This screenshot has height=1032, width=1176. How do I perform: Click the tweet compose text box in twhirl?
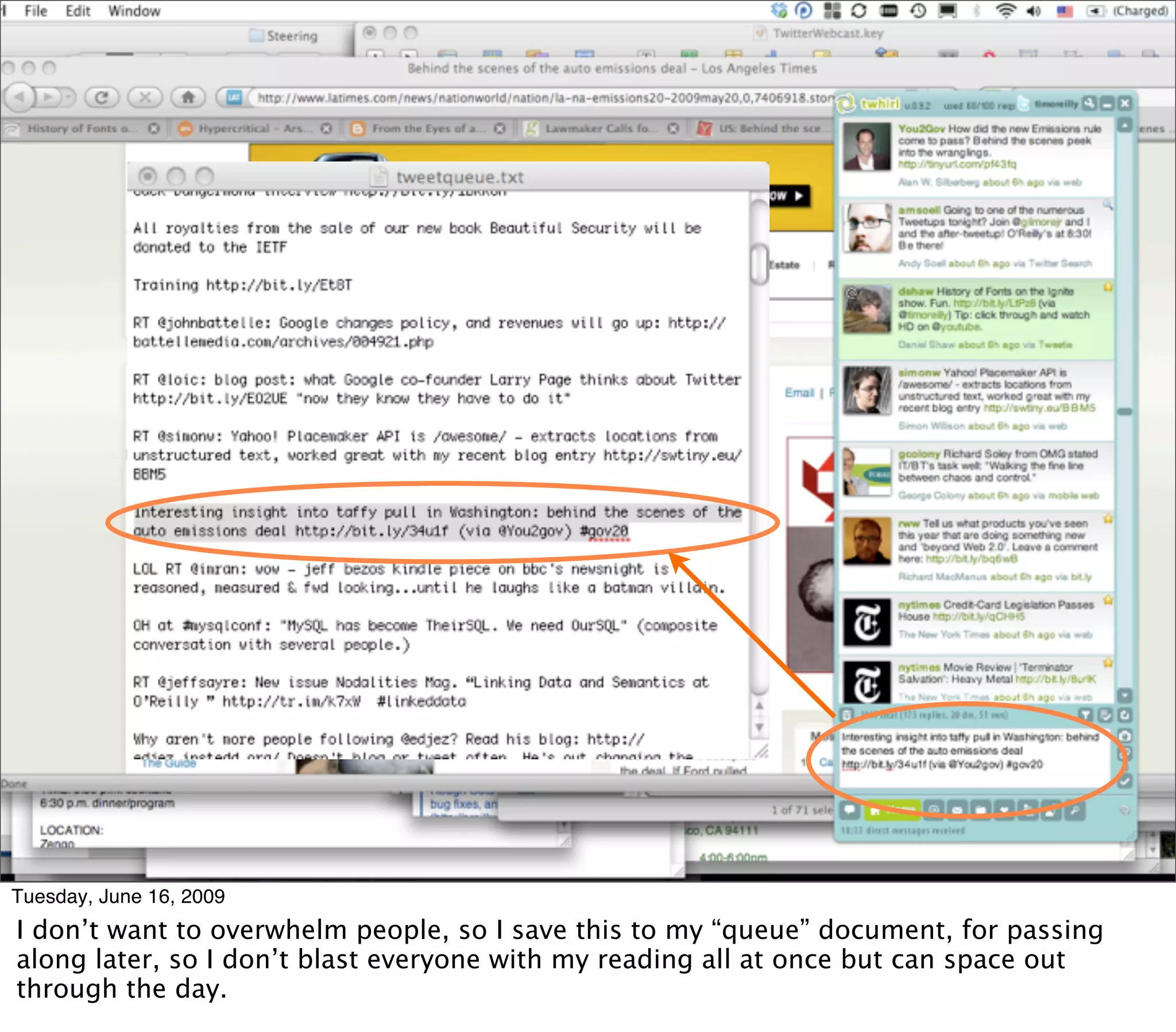click(974, 757)
